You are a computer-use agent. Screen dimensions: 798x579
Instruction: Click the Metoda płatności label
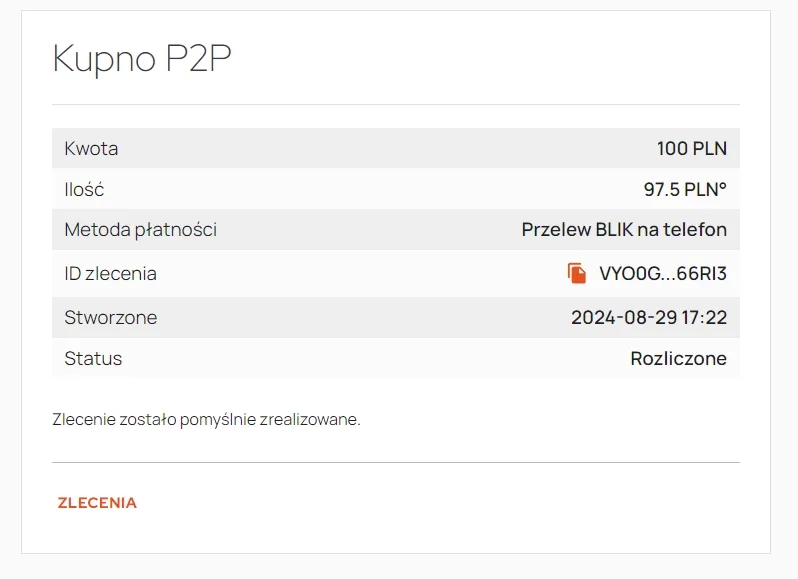tap(140, 230)
